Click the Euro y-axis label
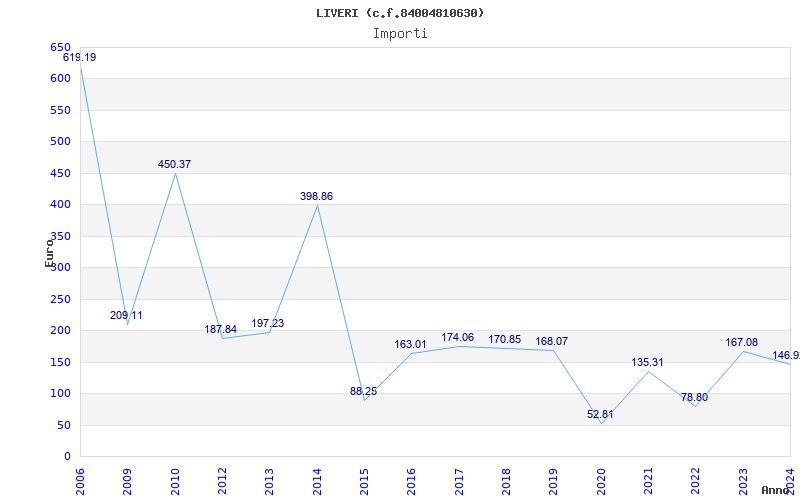Image resolution: width=800 pixels, height=500 pixels. point(49,253)
